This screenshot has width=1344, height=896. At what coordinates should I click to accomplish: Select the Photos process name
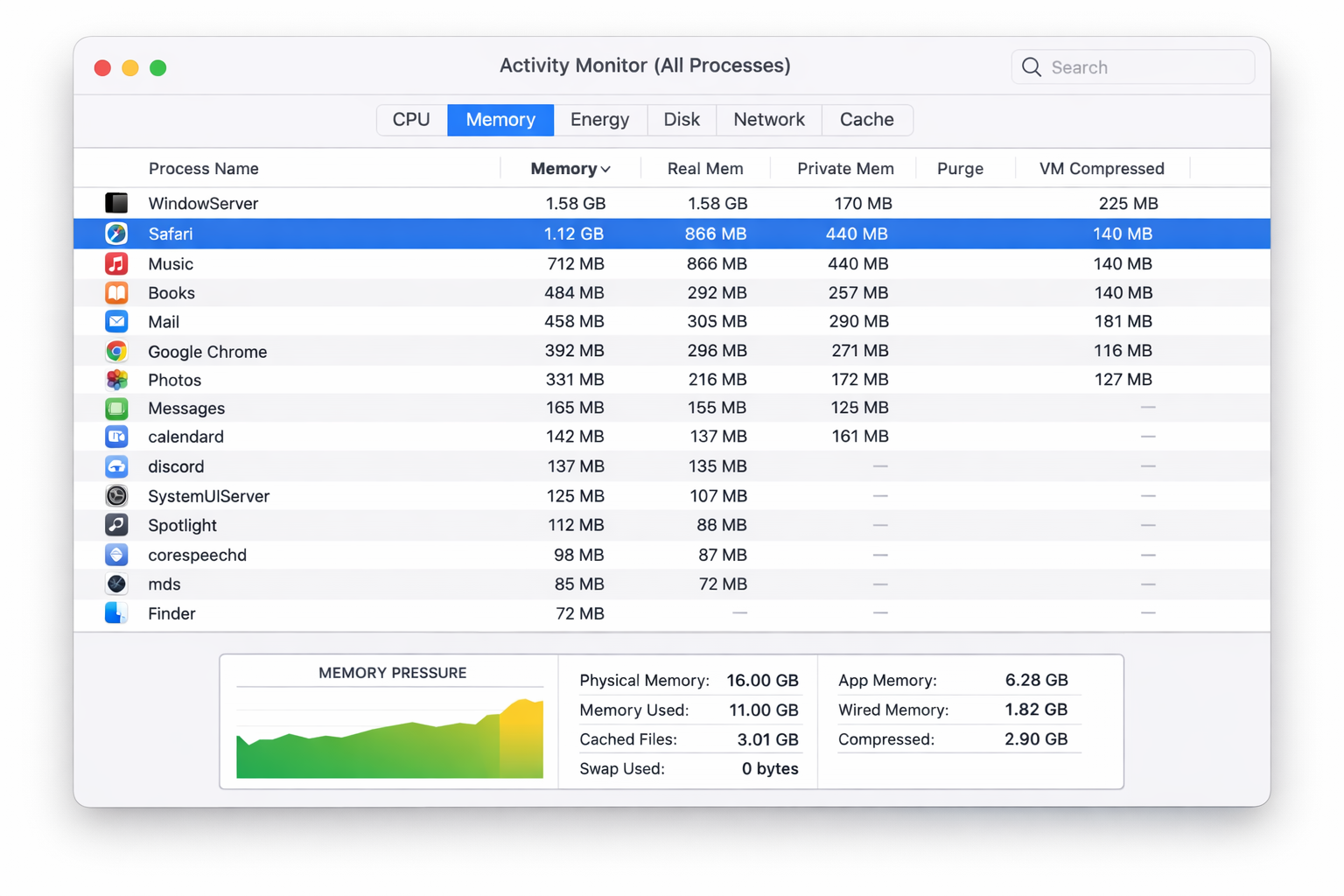175,380
